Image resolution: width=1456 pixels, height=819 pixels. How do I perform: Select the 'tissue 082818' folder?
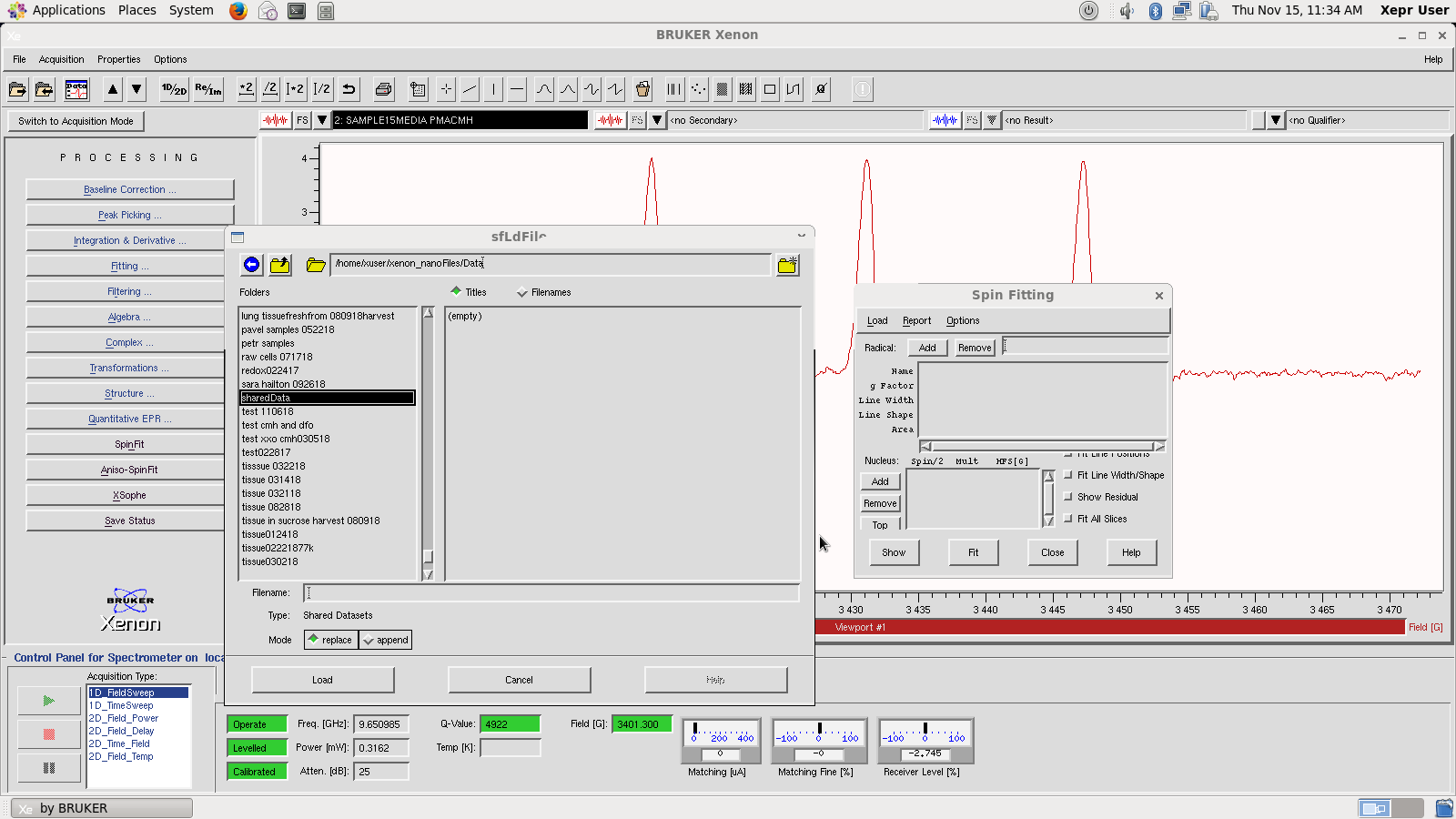click(271, 507)
